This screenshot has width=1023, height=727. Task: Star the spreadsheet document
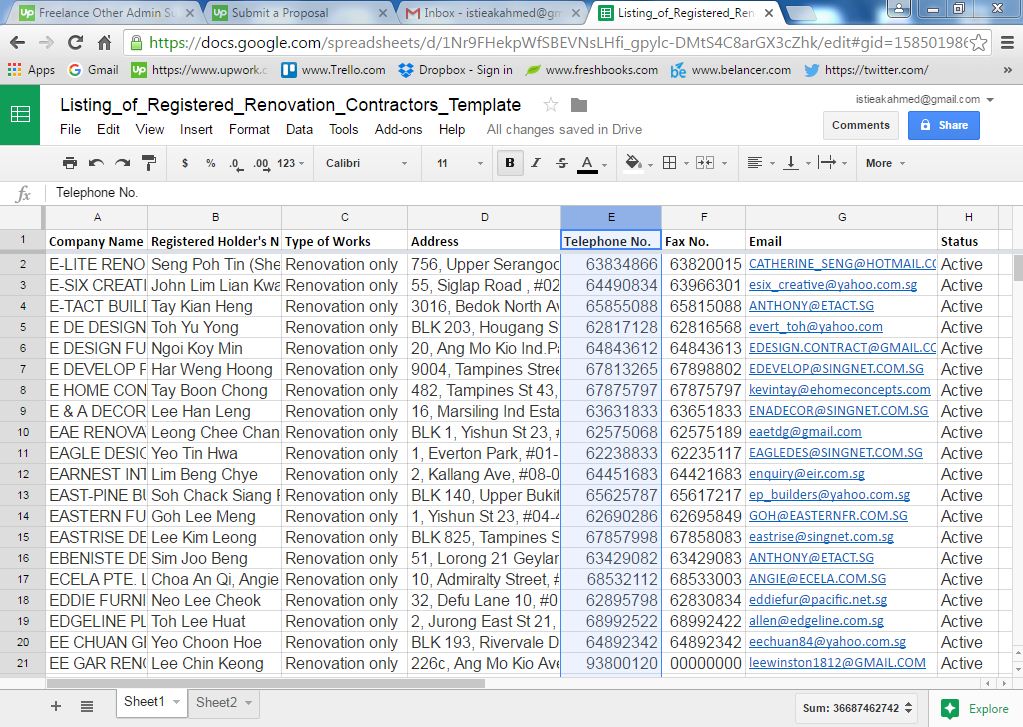(x=551, y=104)
